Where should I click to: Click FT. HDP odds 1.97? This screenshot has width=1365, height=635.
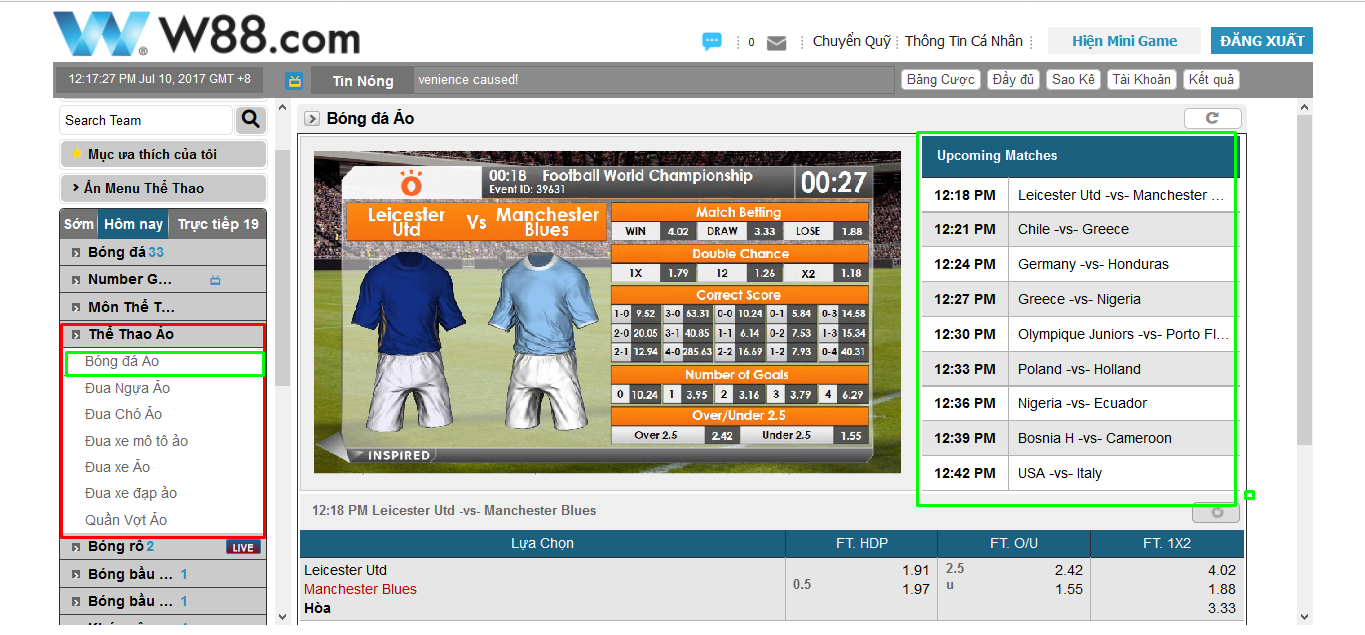pos(915,589)
